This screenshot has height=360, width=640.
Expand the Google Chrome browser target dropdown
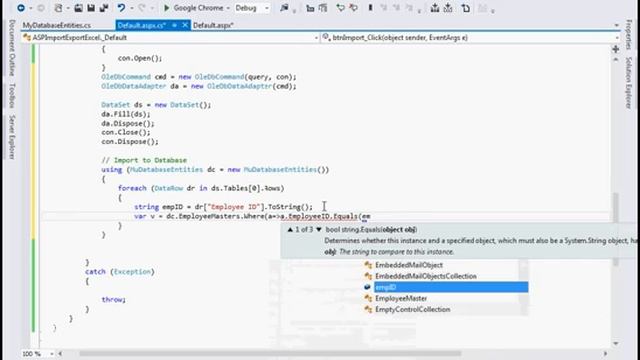click(228, 8)
